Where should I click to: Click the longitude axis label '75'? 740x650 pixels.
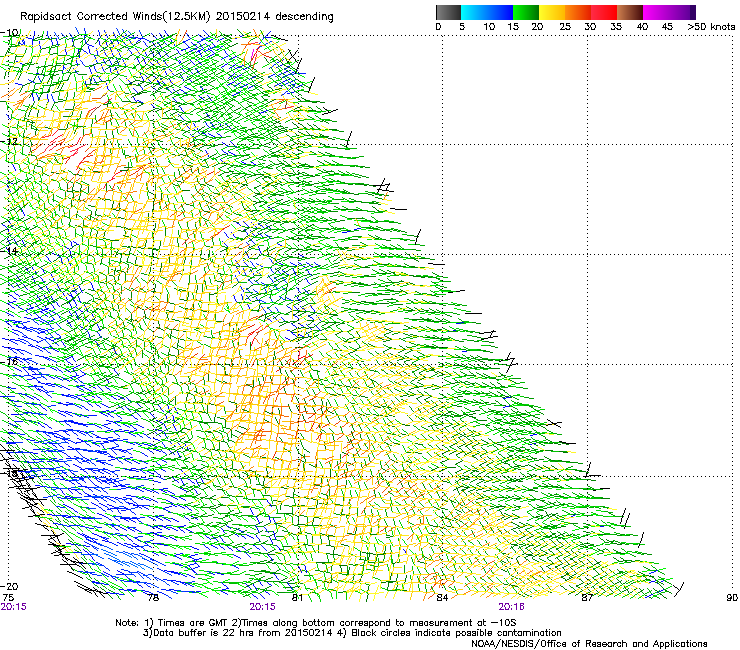8,598
